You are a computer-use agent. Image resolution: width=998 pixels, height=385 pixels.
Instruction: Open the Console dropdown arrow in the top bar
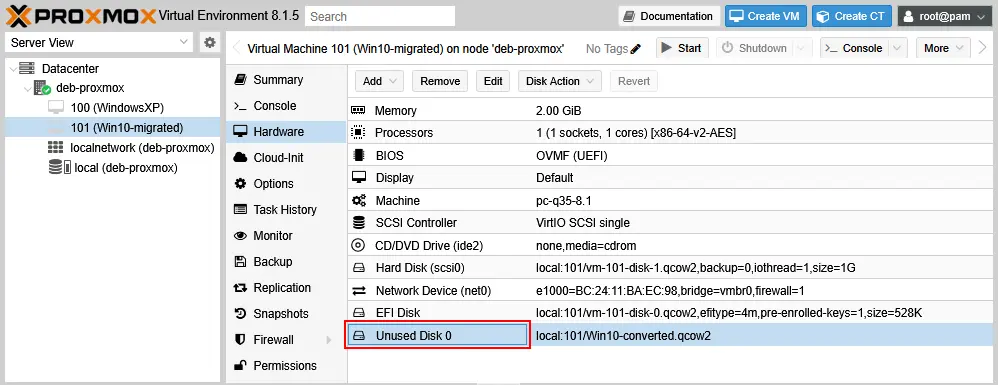tap(897, 48)
